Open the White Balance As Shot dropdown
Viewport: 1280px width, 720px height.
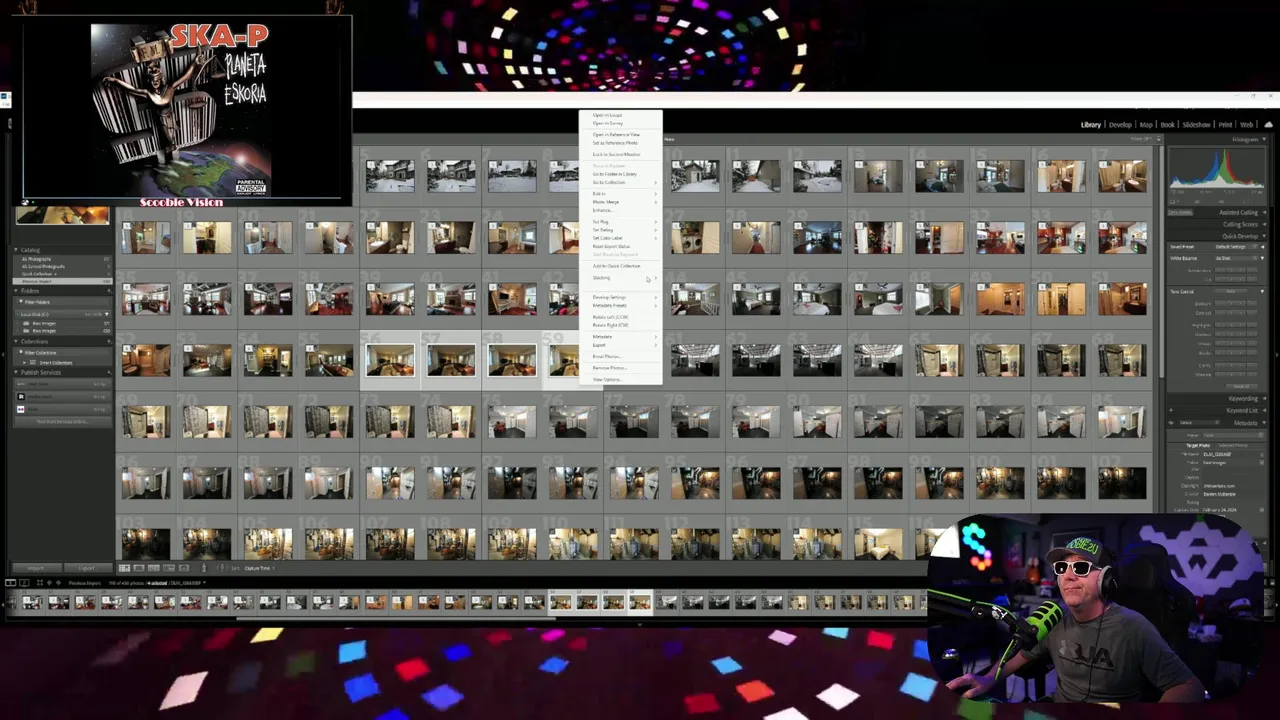[x=1237, y=258]
